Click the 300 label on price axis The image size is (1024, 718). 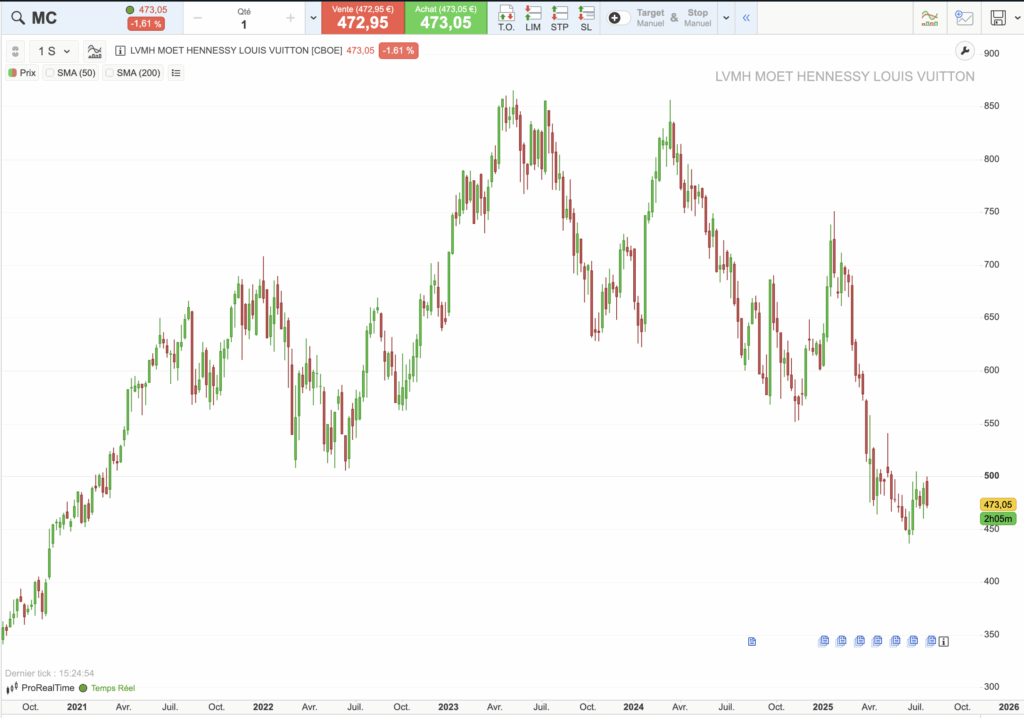tap(991, 687)
